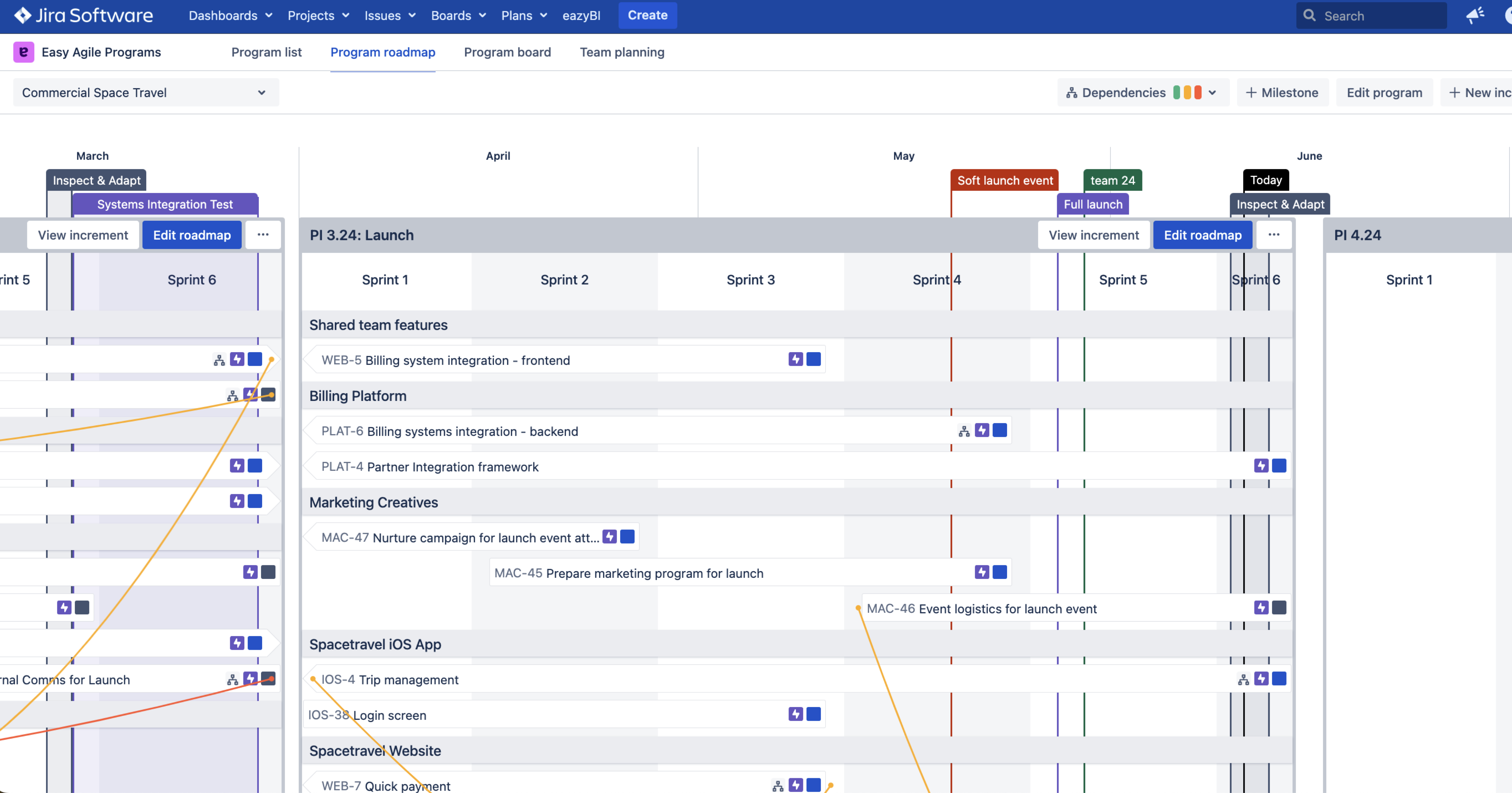The width and height of the screenshot is (1512, 793).
Task: Click Edit roadmap in the March increment
Action: point(192,235)
